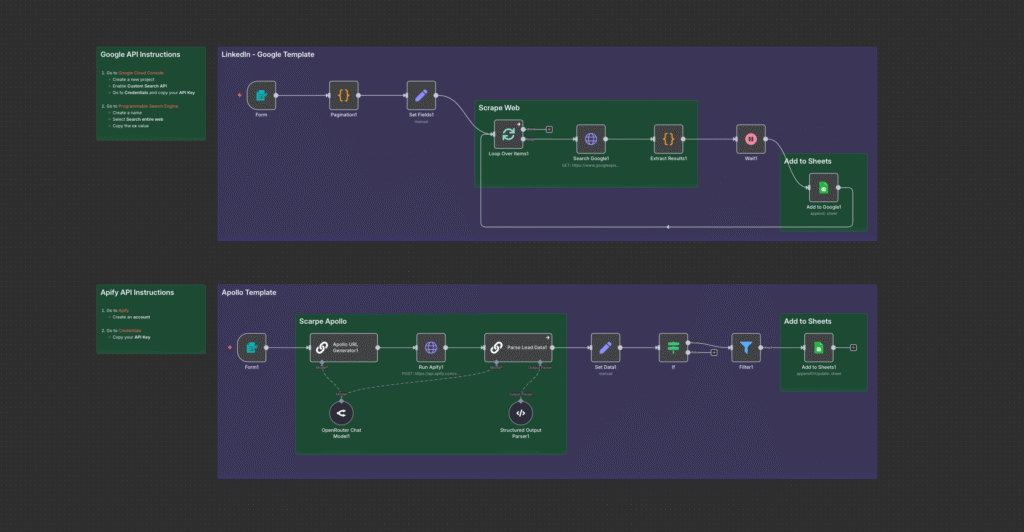Open the Apollo URL Generator1 node
Viewport: 1024px width, 532px height.
[342, 347]
